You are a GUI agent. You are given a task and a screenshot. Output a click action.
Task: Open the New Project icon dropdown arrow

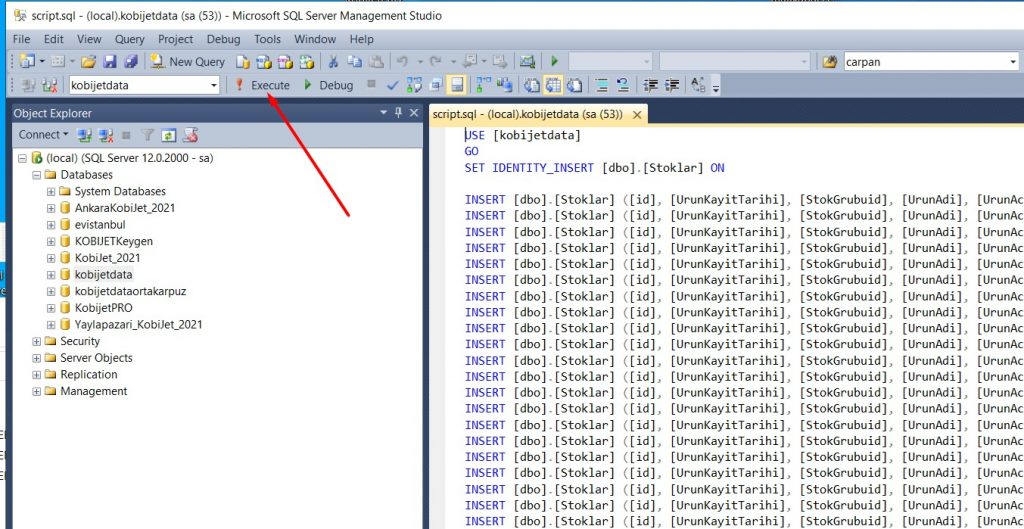pos(42,61)
